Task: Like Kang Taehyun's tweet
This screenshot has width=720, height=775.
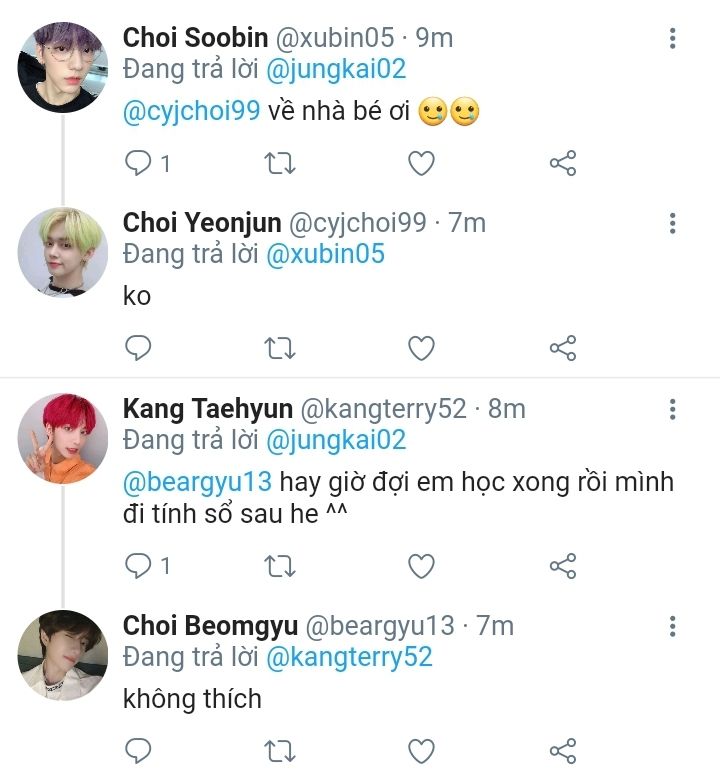Action: pos(421,565)
